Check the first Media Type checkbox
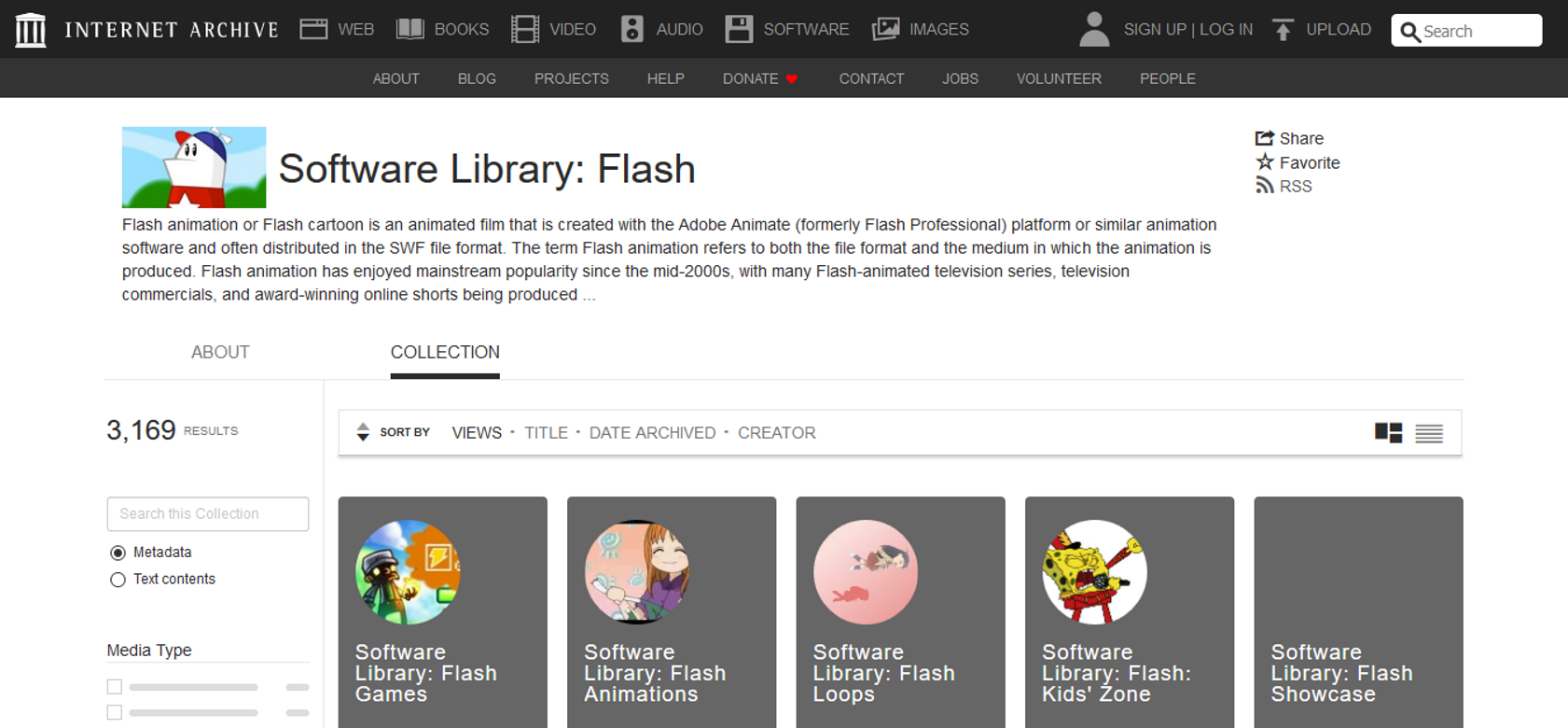 tap(115, 687)
